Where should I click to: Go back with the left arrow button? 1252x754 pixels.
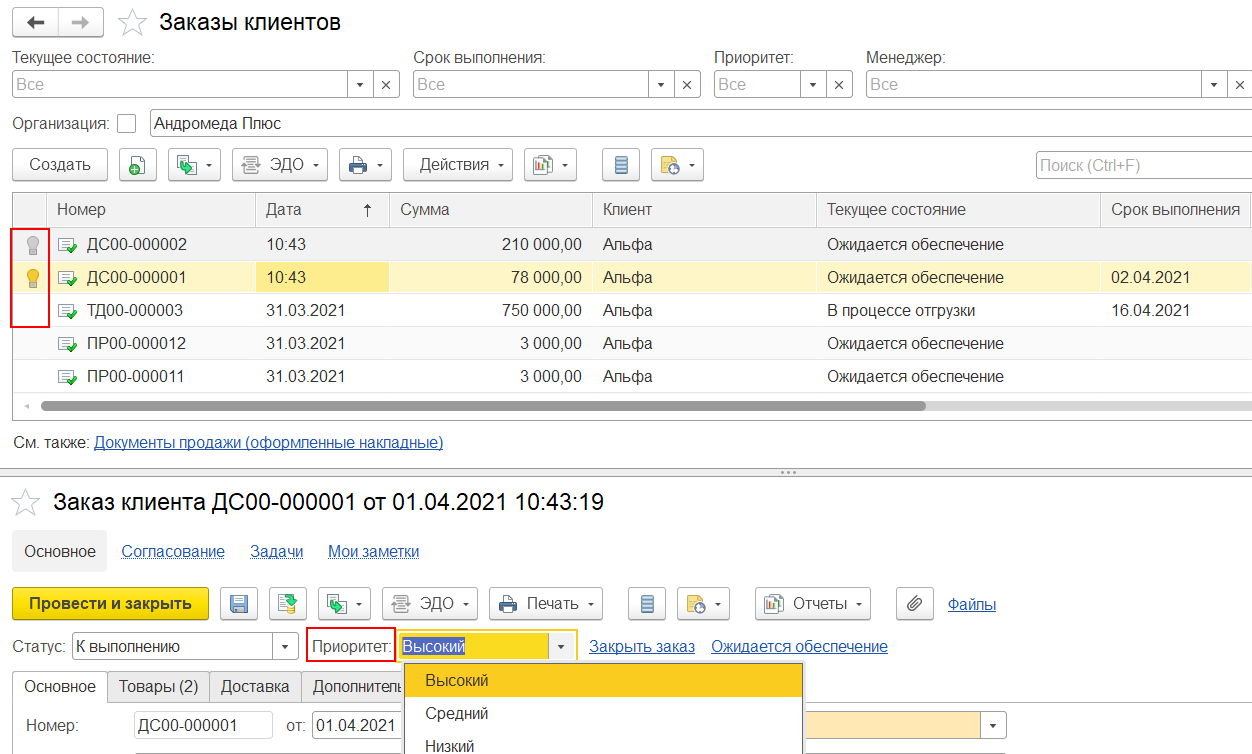click(x=35, y=22)
